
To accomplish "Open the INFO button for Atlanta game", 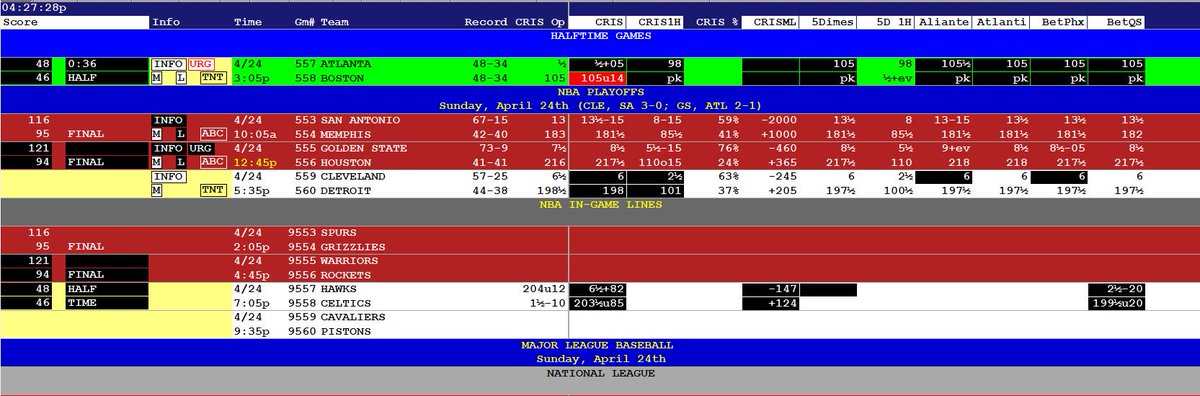I will pyautogui.click(x=167, y=63).
